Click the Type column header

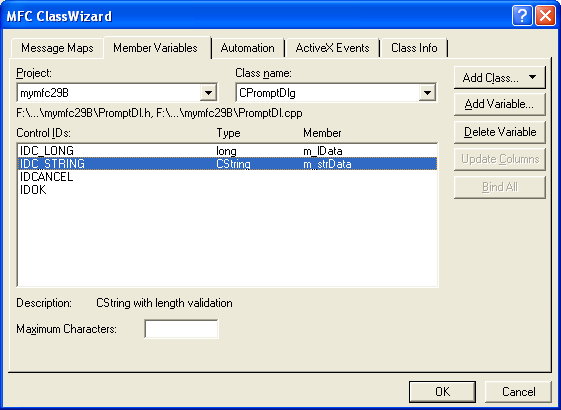click(228, 133)
